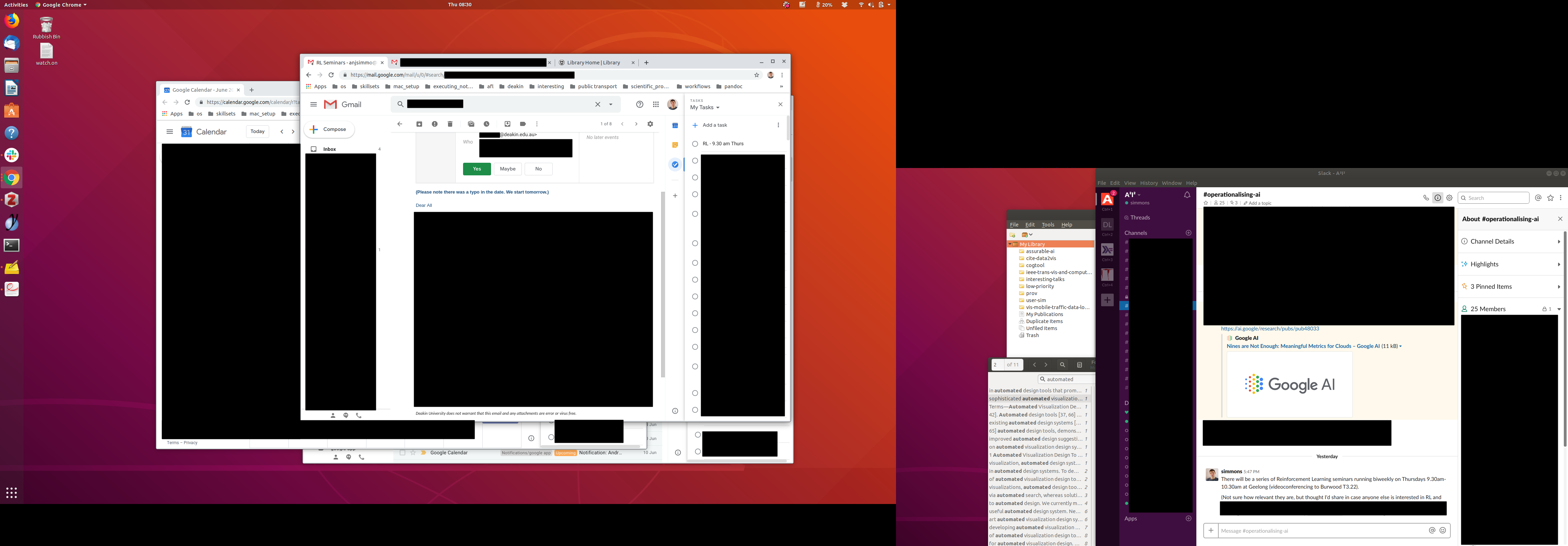Switch to Library Home Chrome tab
The width and height of the screenshot is (1568, 546).
click(594, 63)
